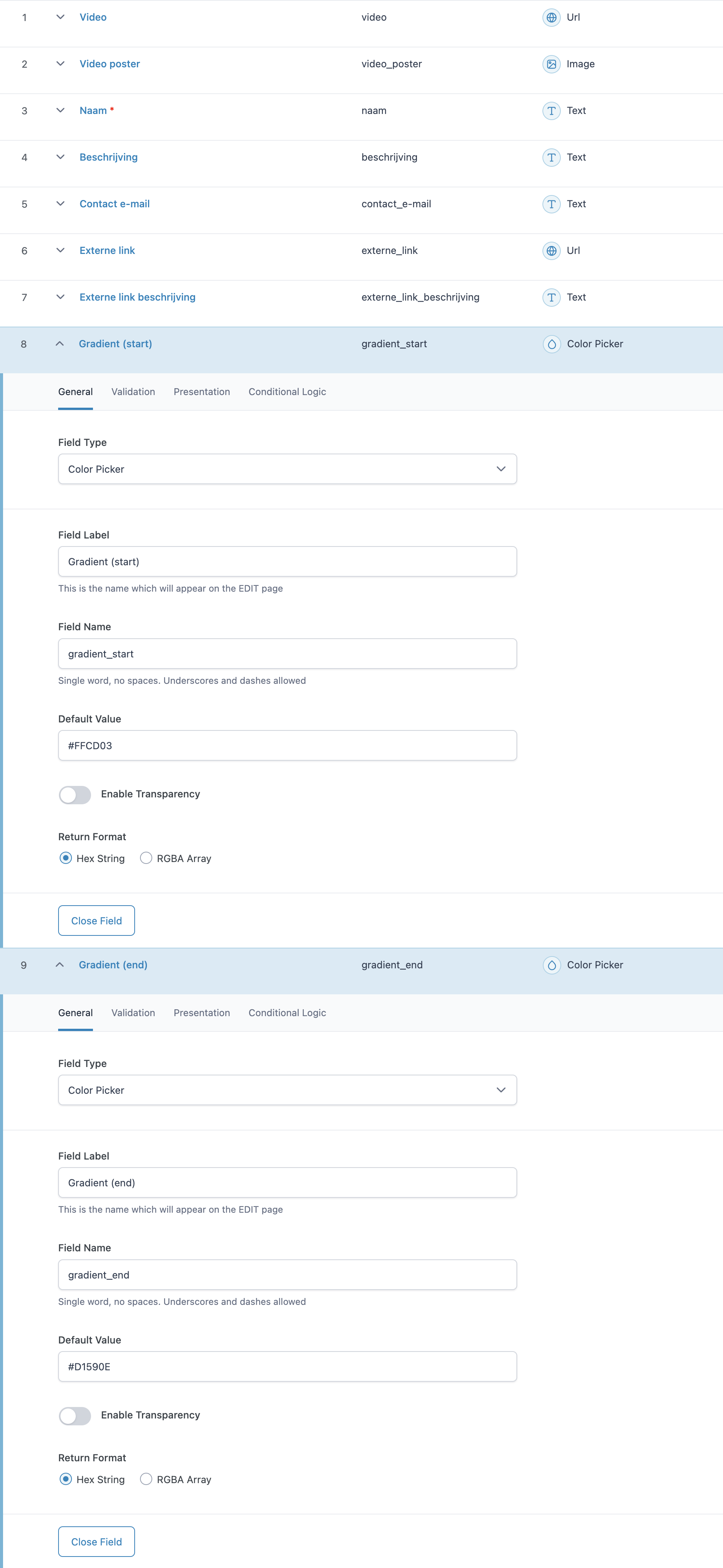Enable Transparency for Gradient (start)
The width and height of the screenshot is (723, 1568).
pyautogui.click(x=74, y=794)
